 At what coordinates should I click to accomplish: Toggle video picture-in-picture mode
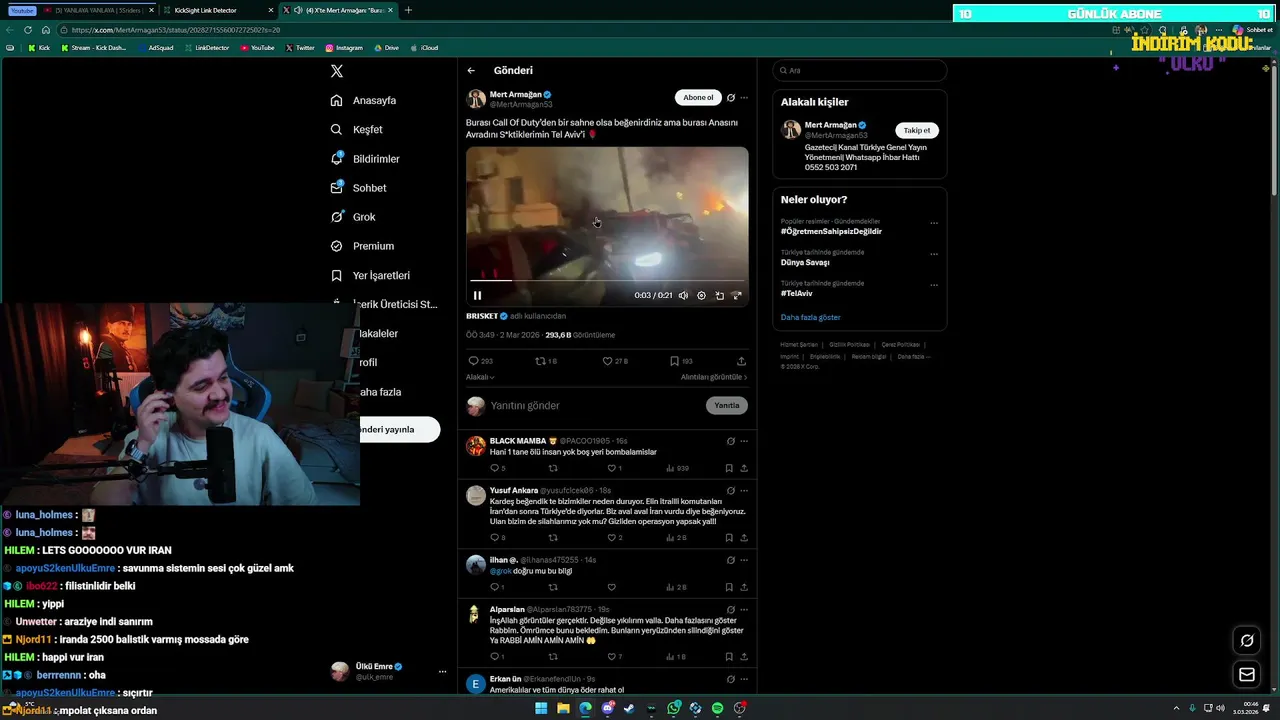point(719,295)
